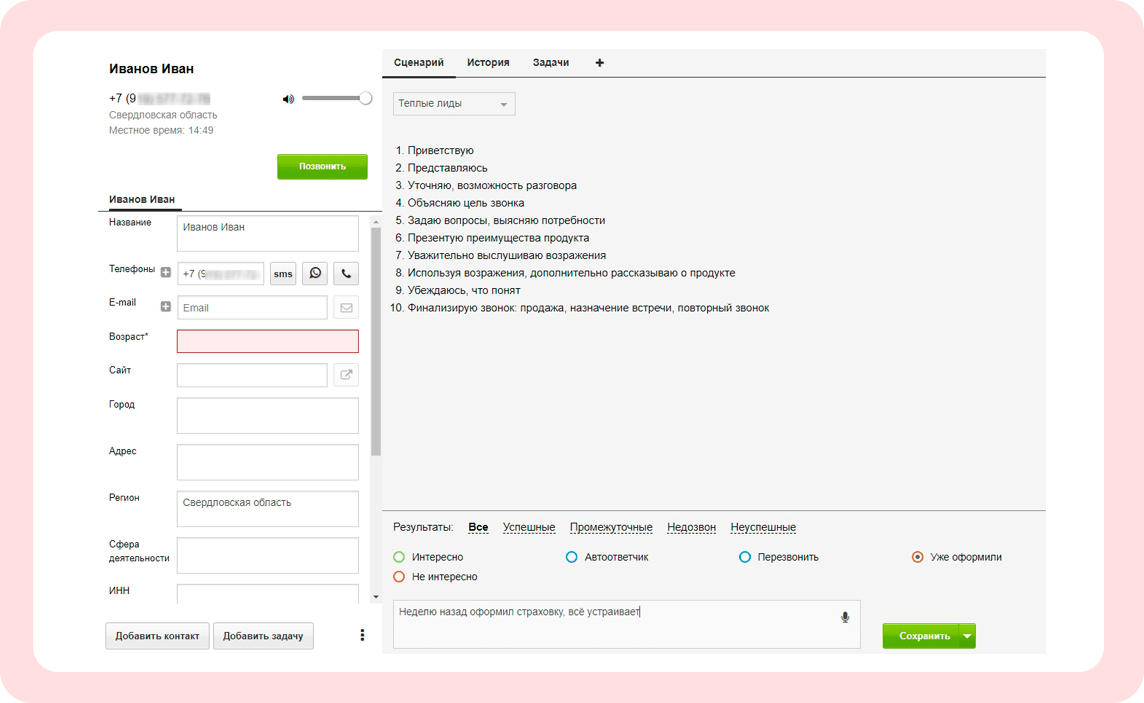Screen dimensions: 1144x703
Task: Click the add E-mail plus icon
Action: [166, 306]
